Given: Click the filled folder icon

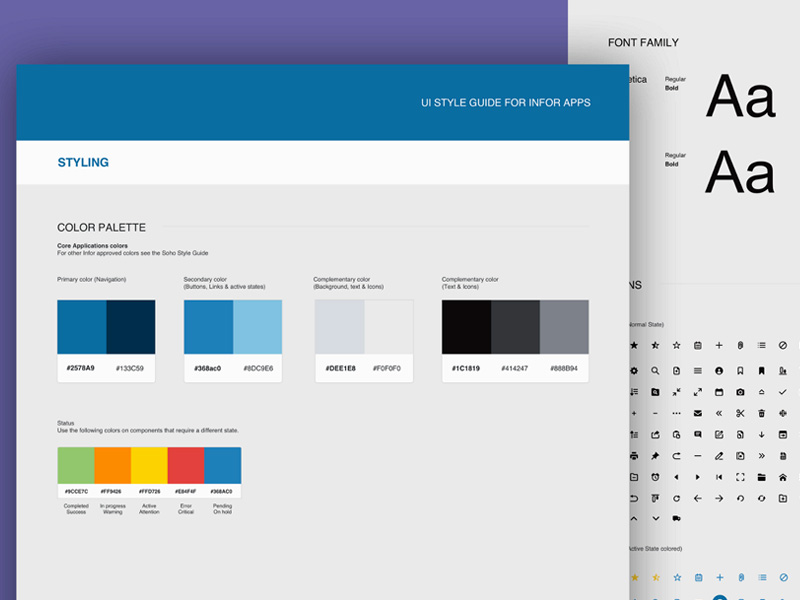Looking at the screenshot, I should pyautogui.click(x=761, y=478).
